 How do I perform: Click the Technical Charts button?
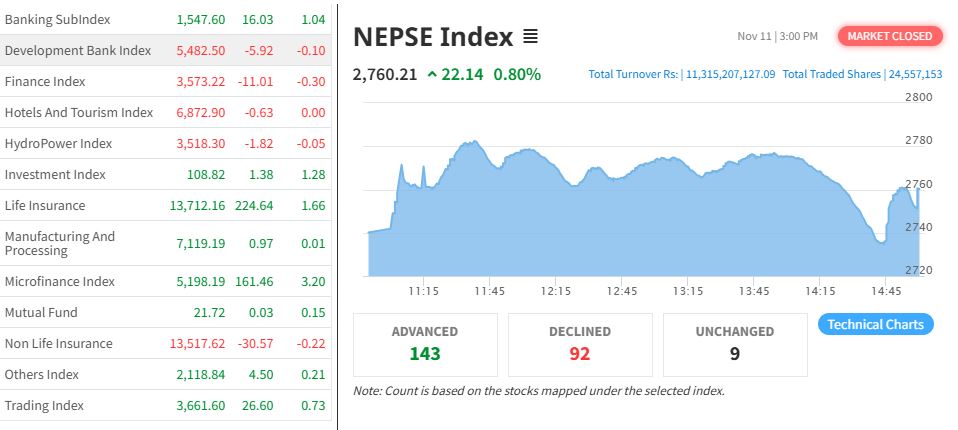[876, 324]
